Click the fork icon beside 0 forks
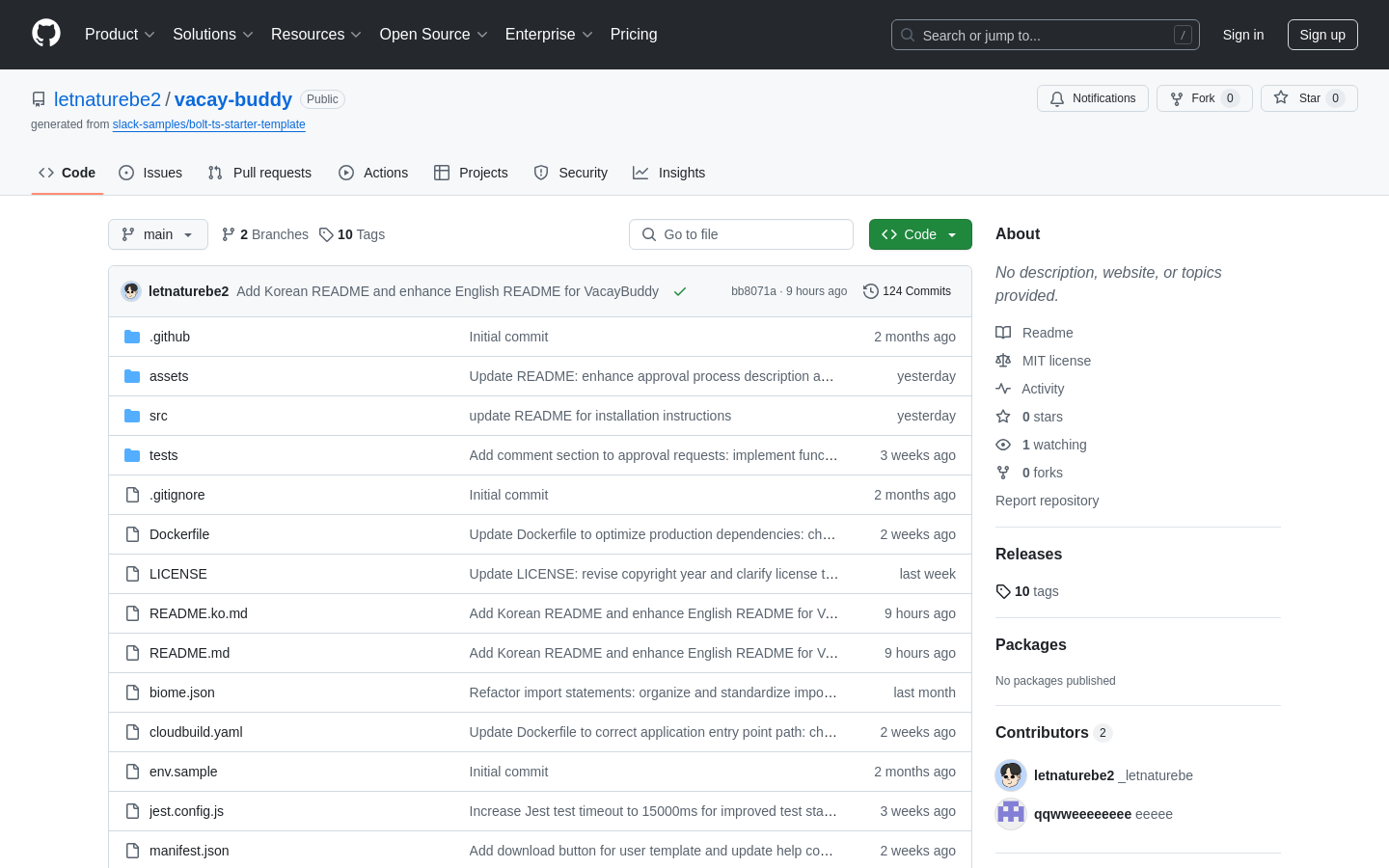 [x=1003, y=473]
